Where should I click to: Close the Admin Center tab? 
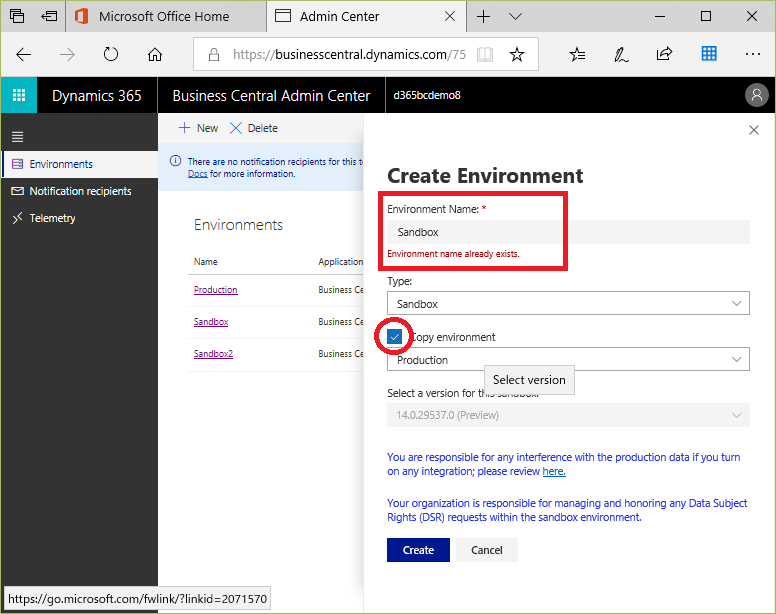pyautogui.click(x=450, y=16)
